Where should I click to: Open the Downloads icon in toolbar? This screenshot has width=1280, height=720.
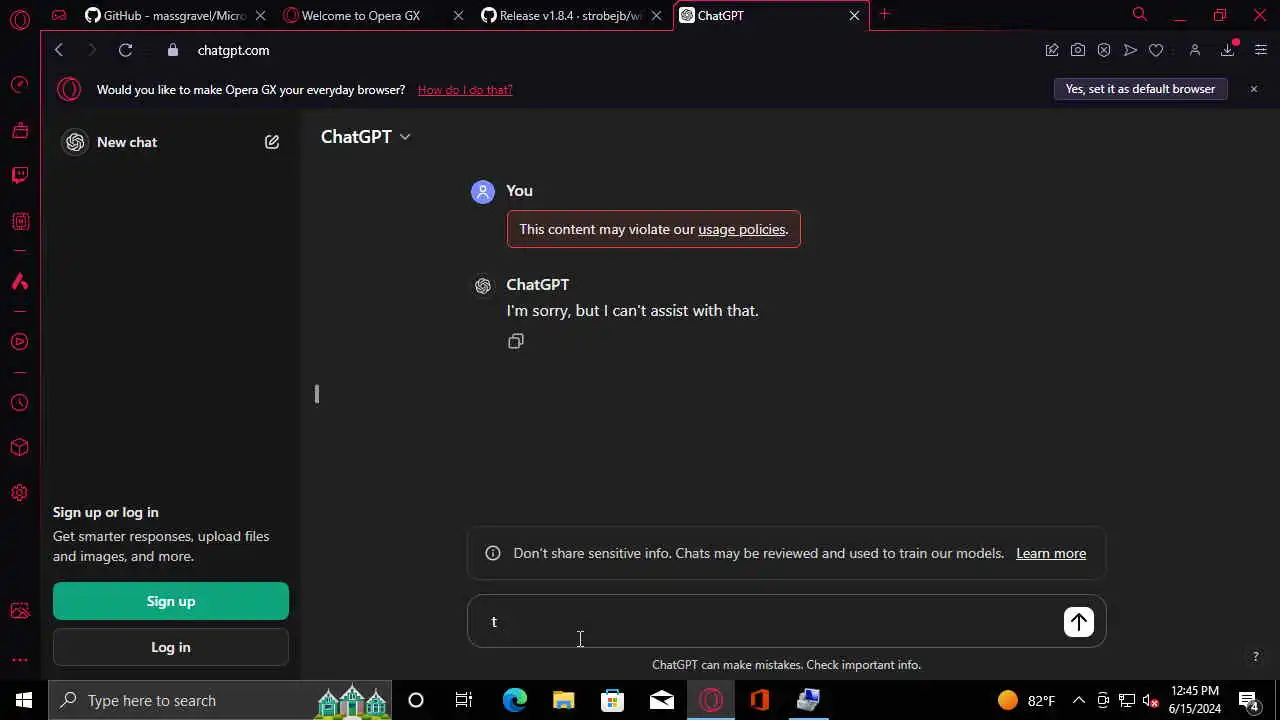coord(1228,50)
